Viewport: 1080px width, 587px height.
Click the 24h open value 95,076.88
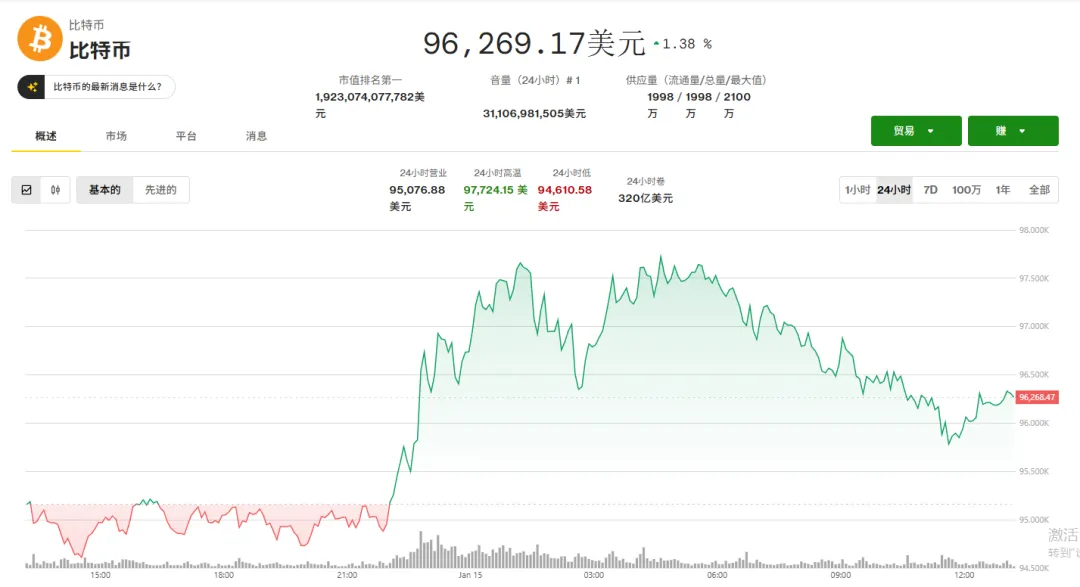pyautogui.click(x=417, y=190)
